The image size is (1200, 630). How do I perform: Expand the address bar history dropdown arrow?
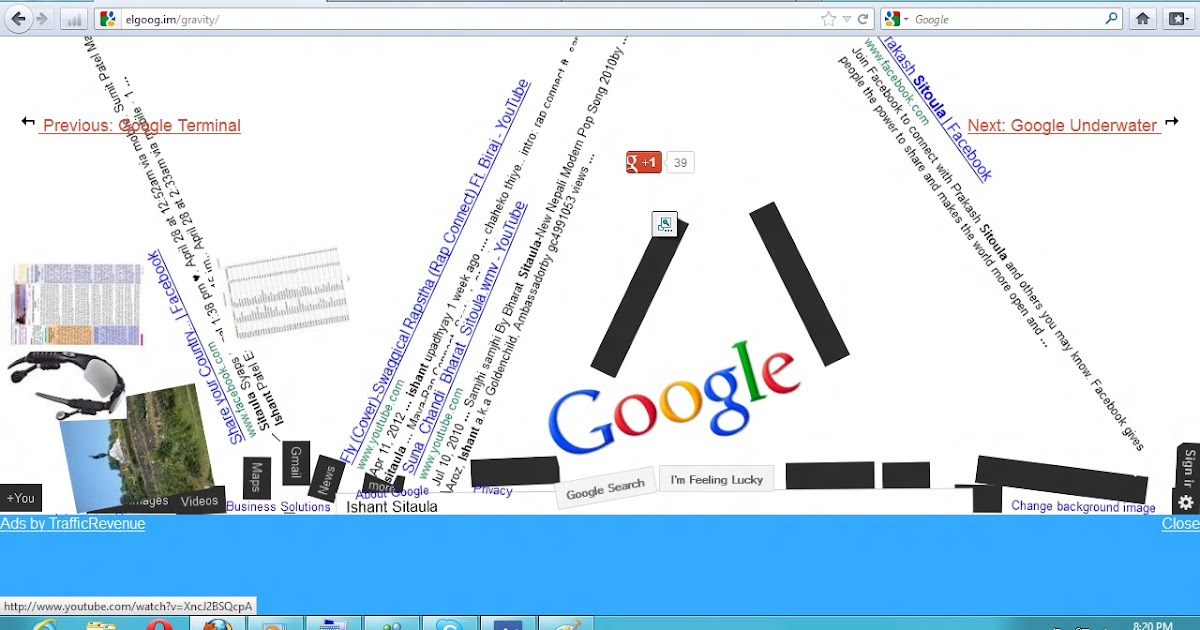pos(846,19)
